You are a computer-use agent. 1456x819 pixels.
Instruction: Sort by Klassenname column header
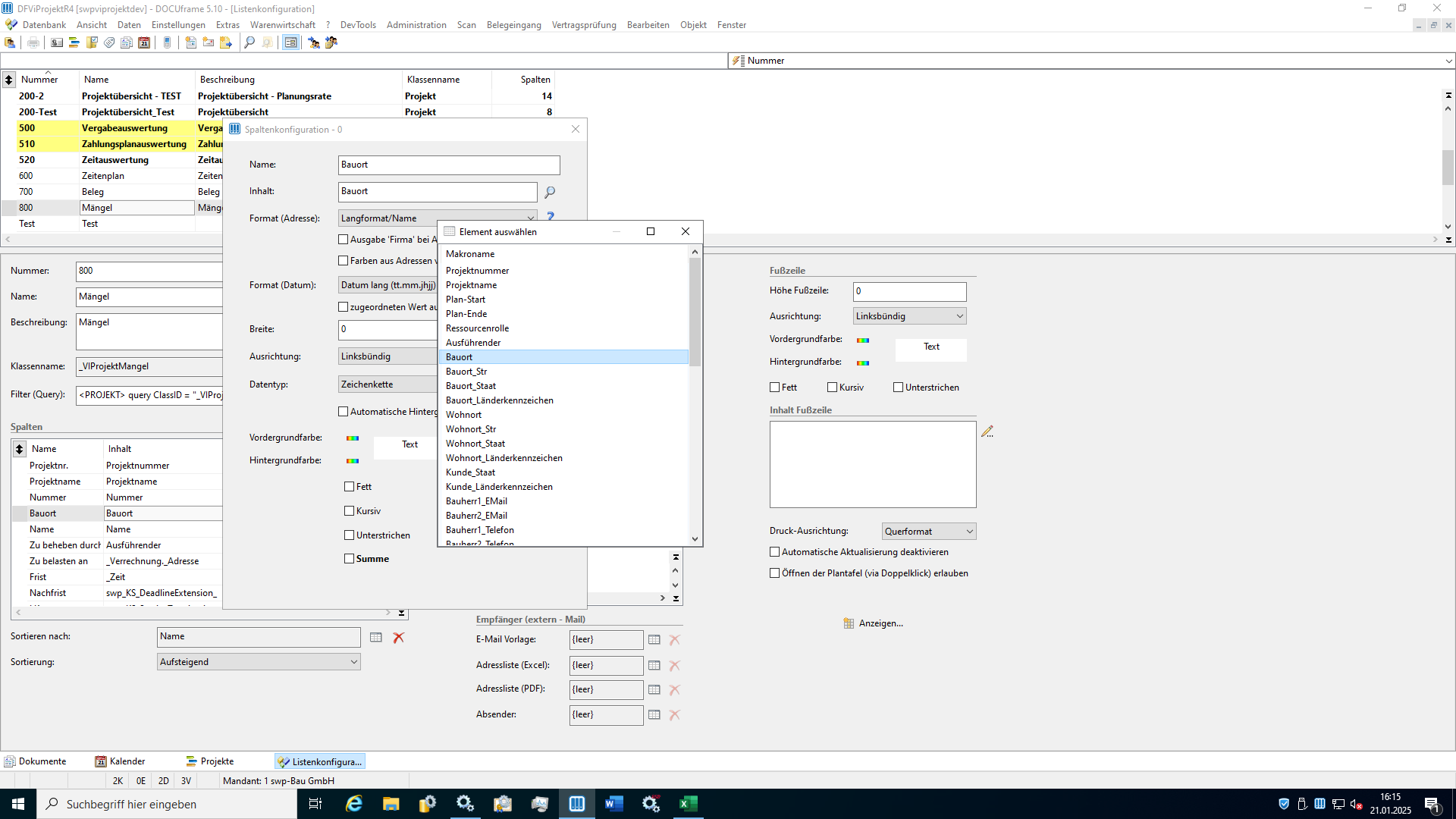(447, 80)
